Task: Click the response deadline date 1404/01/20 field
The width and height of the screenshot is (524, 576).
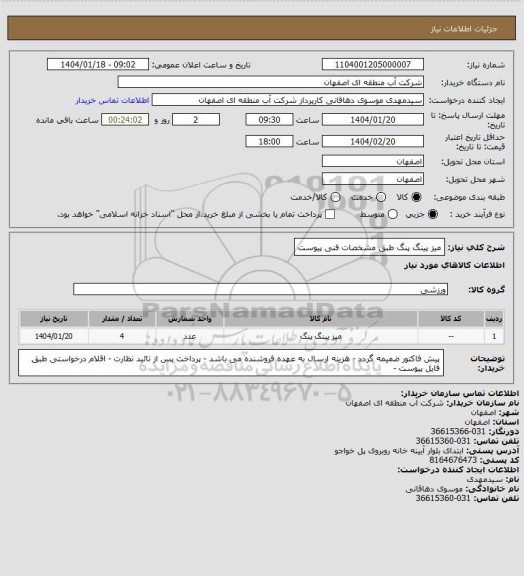Action: pos(373,120)
